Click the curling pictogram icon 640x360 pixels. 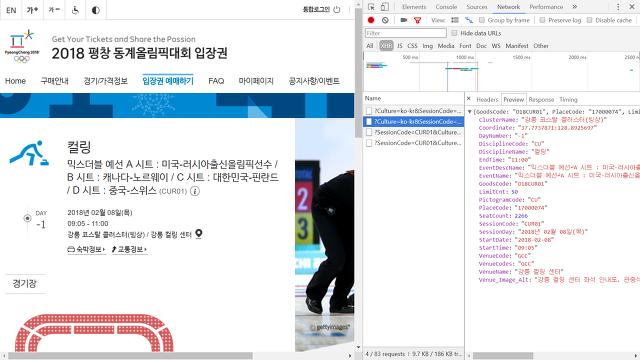[x=29, y=153]
